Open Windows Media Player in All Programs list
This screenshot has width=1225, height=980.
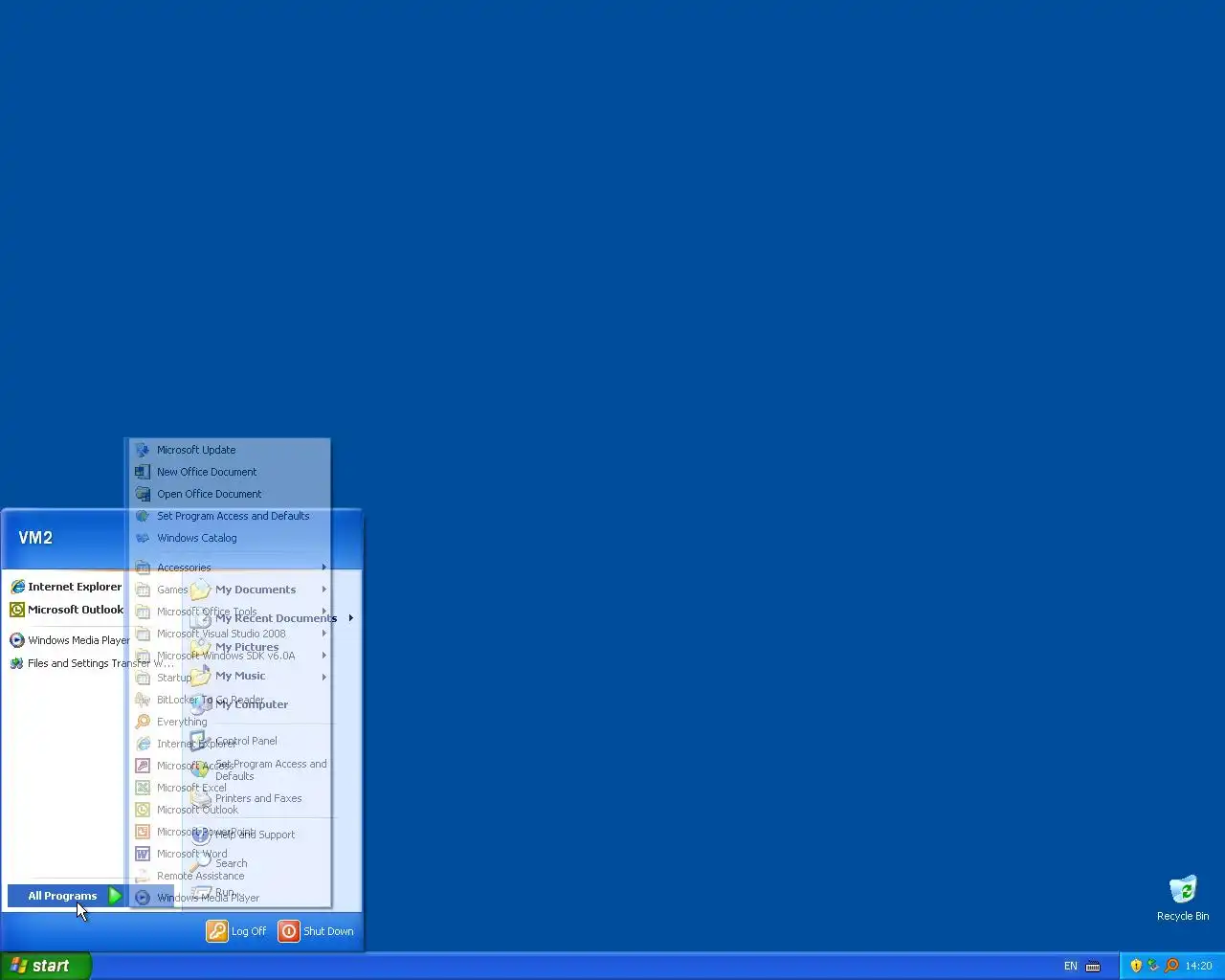[230, 898]
